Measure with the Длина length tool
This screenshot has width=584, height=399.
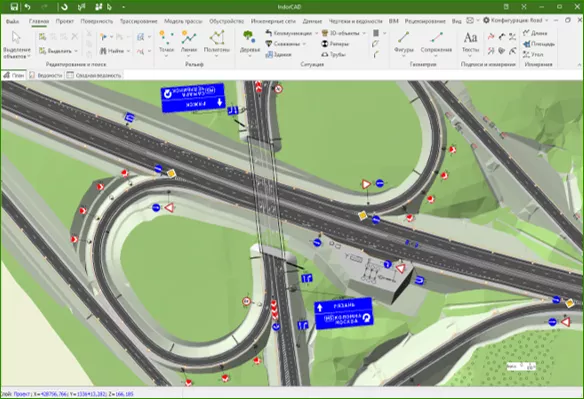pyautogui.click(x=535, y=33)
